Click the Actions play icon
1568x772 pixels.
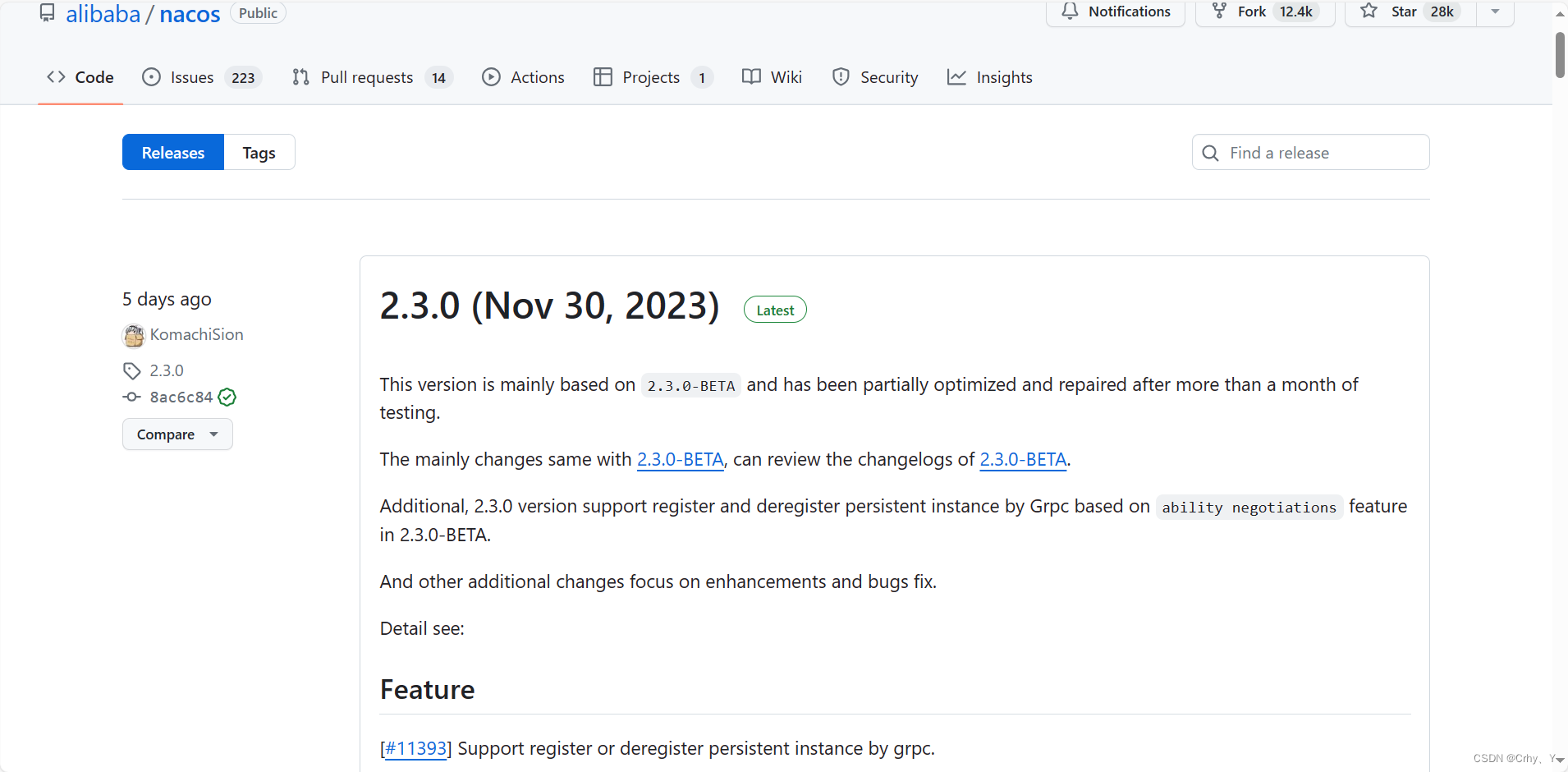(x=491, y=77)
